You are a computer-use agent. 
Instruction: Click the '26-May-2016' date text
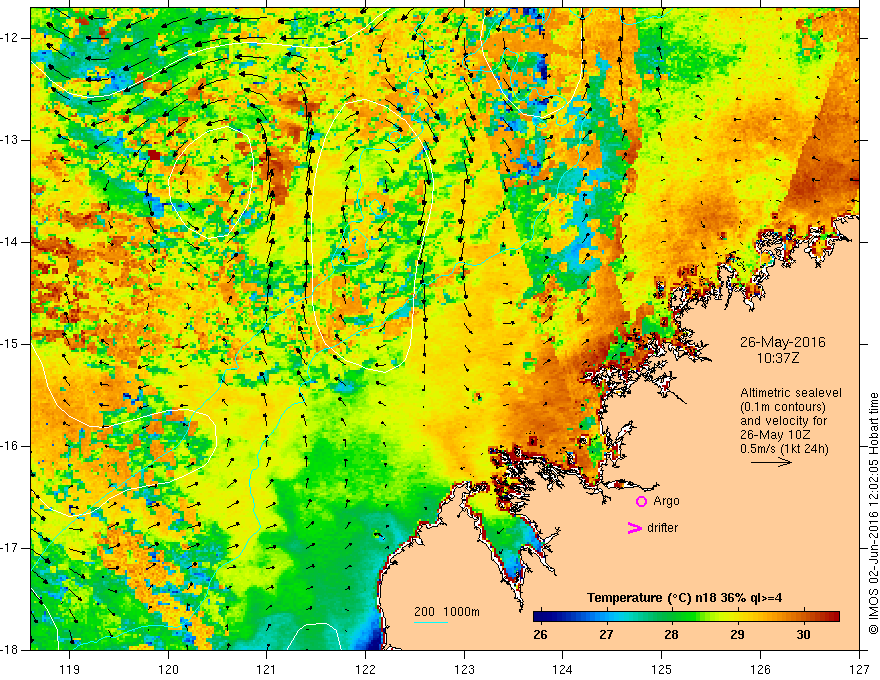782,342
